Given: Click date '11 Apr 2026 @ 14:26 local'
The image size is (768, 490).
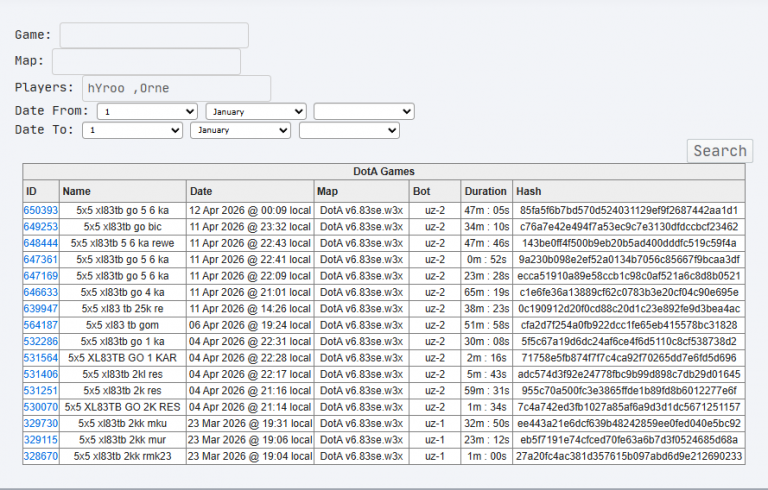Looking at the screenshot, I should click(x=250, y=309).
